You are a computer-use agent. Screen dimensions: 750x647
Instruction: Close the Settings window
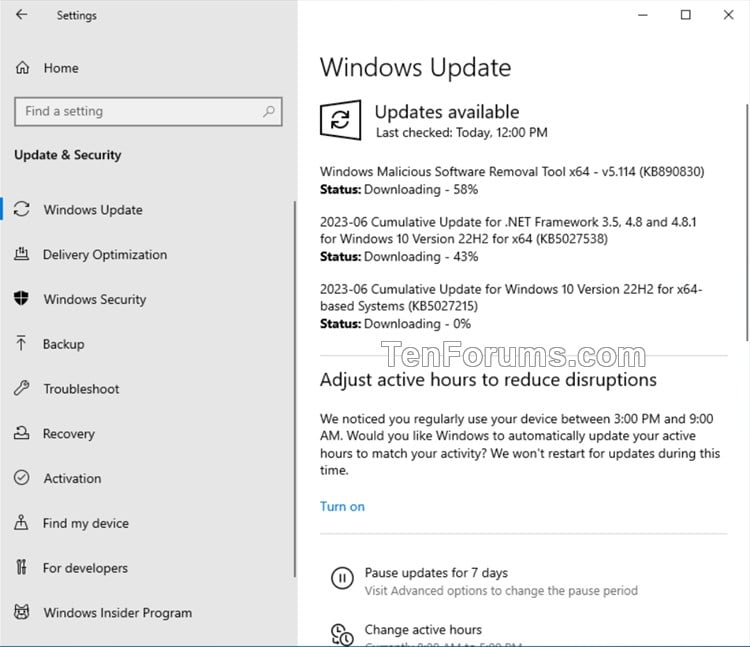click(x=728, y=15)
